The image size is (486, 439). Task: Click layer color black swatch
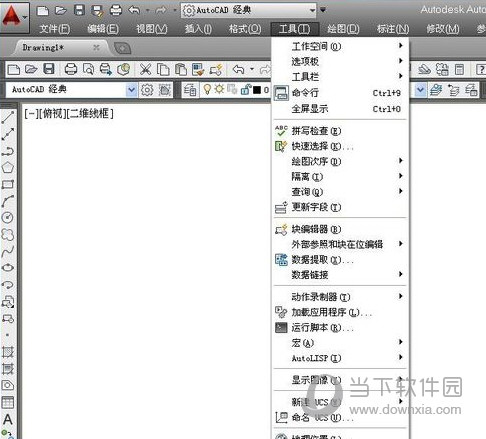click(257, 90)
